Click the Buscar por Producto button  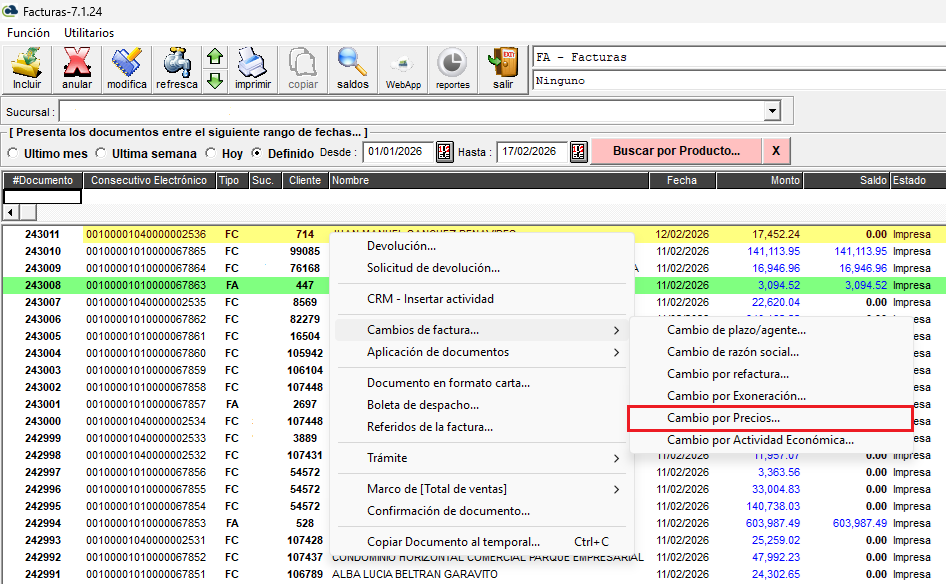676,151
